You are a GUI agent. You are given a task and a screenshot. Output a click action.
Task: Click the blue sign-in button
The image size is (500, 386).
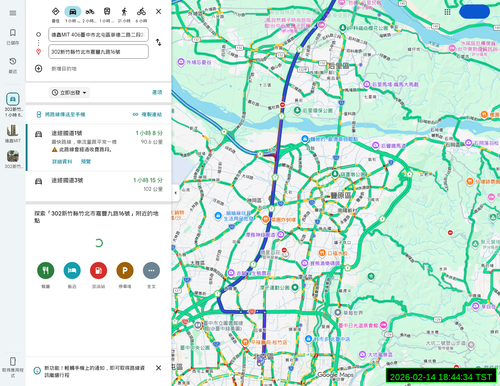474,12
